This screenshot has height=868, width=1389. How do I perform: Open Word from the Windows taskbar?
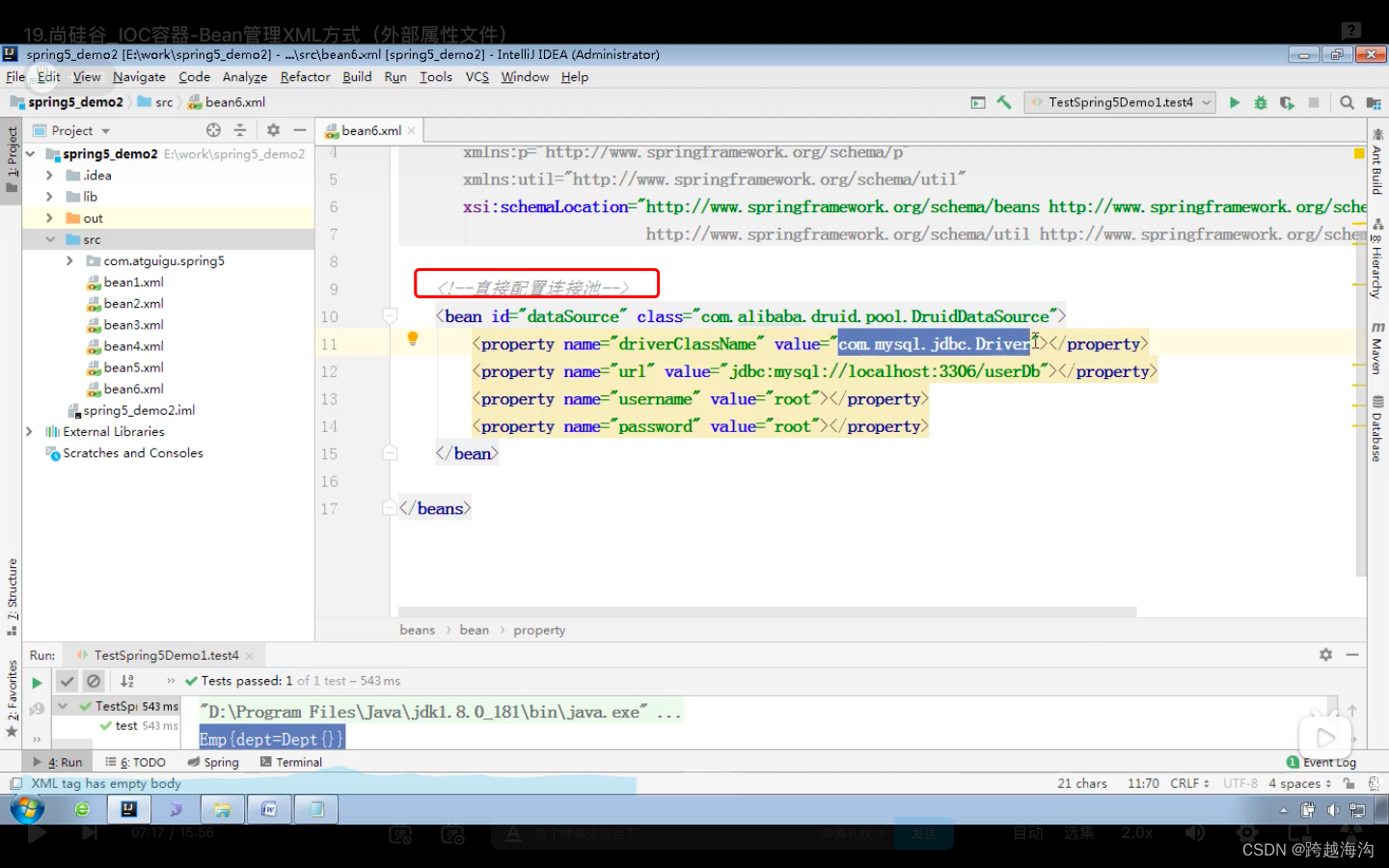(269, 809)
